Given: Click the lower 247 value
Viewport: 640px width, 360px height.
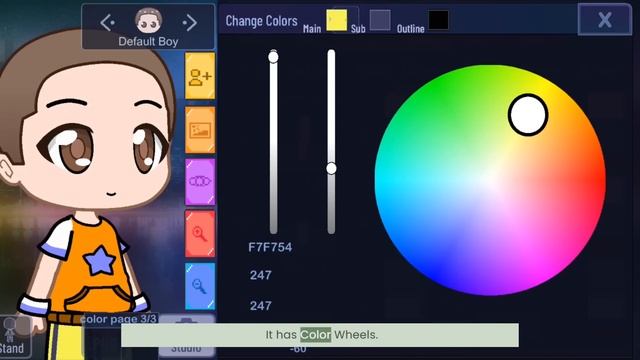Looking at the screenshot, I should 261,305.
